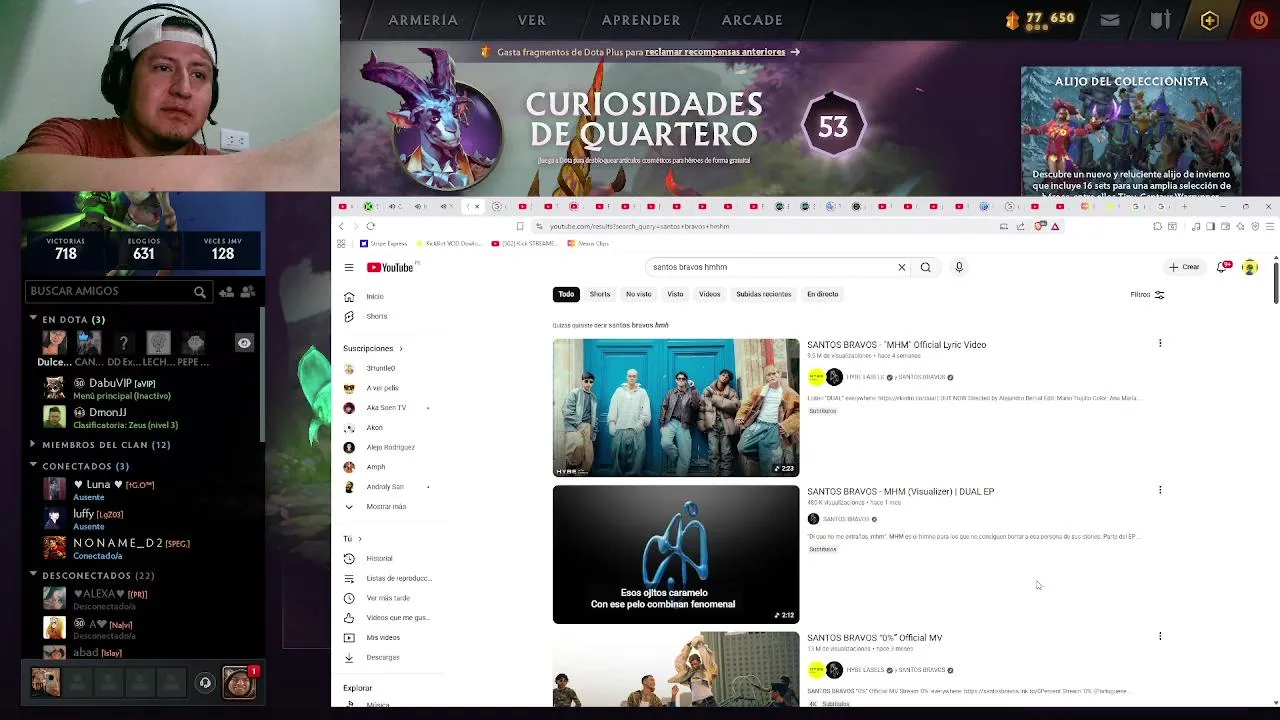Select the Visto filter chip
The width and height of the screenshot is (1280, 720).
pos(675,294)
